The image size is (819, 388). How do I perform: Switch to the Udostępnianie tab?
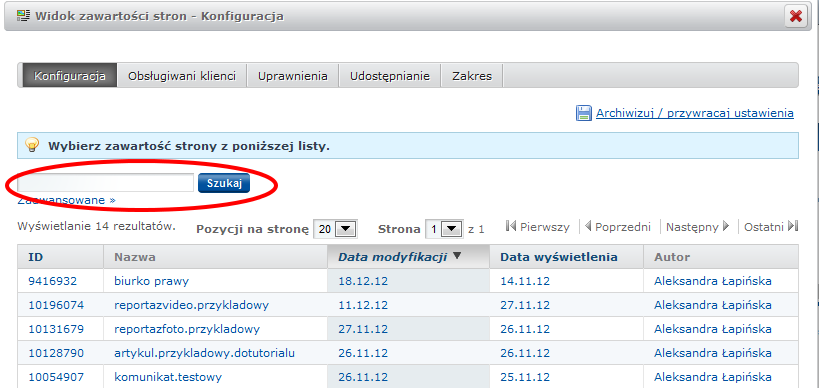390,76
